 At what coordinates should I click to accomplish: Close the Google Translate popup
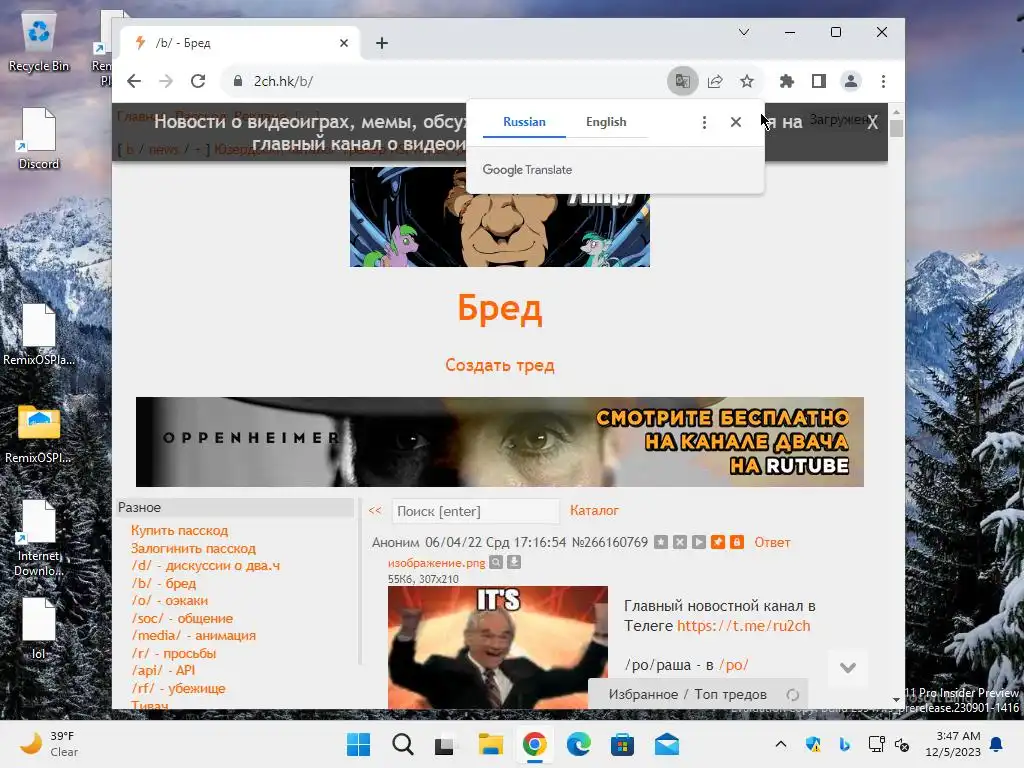click(736, 122)
